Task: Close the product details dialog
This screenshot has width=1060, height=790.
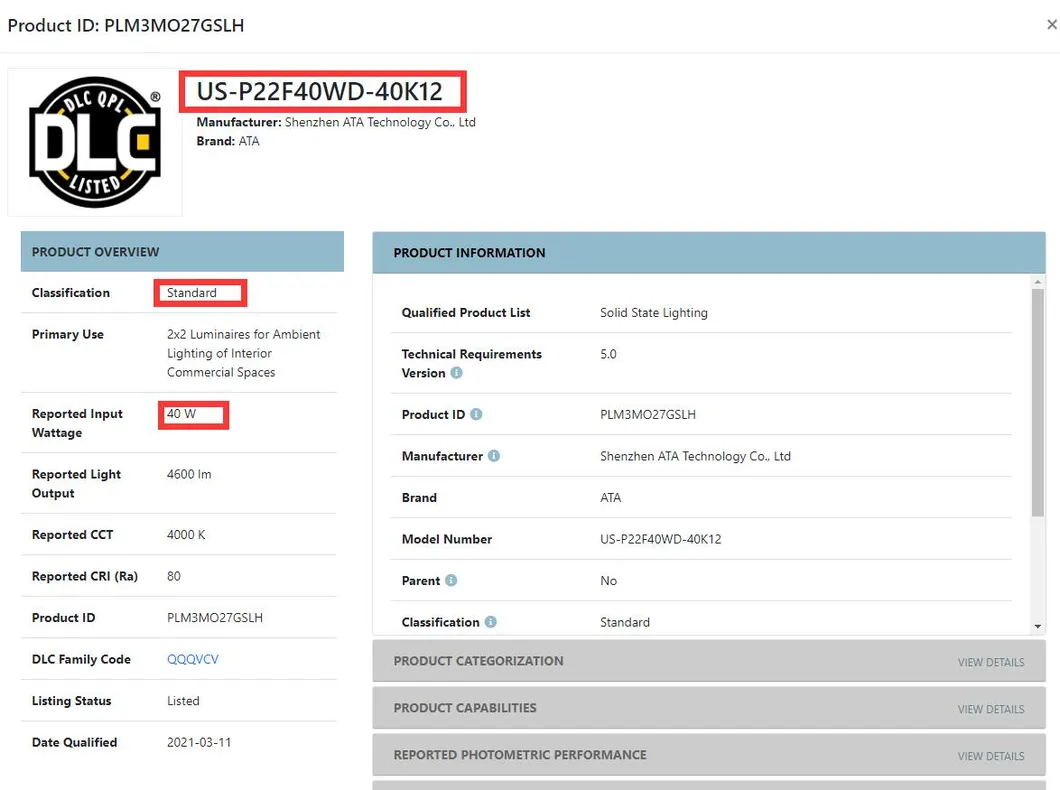Action: [x=1051, y=25]
